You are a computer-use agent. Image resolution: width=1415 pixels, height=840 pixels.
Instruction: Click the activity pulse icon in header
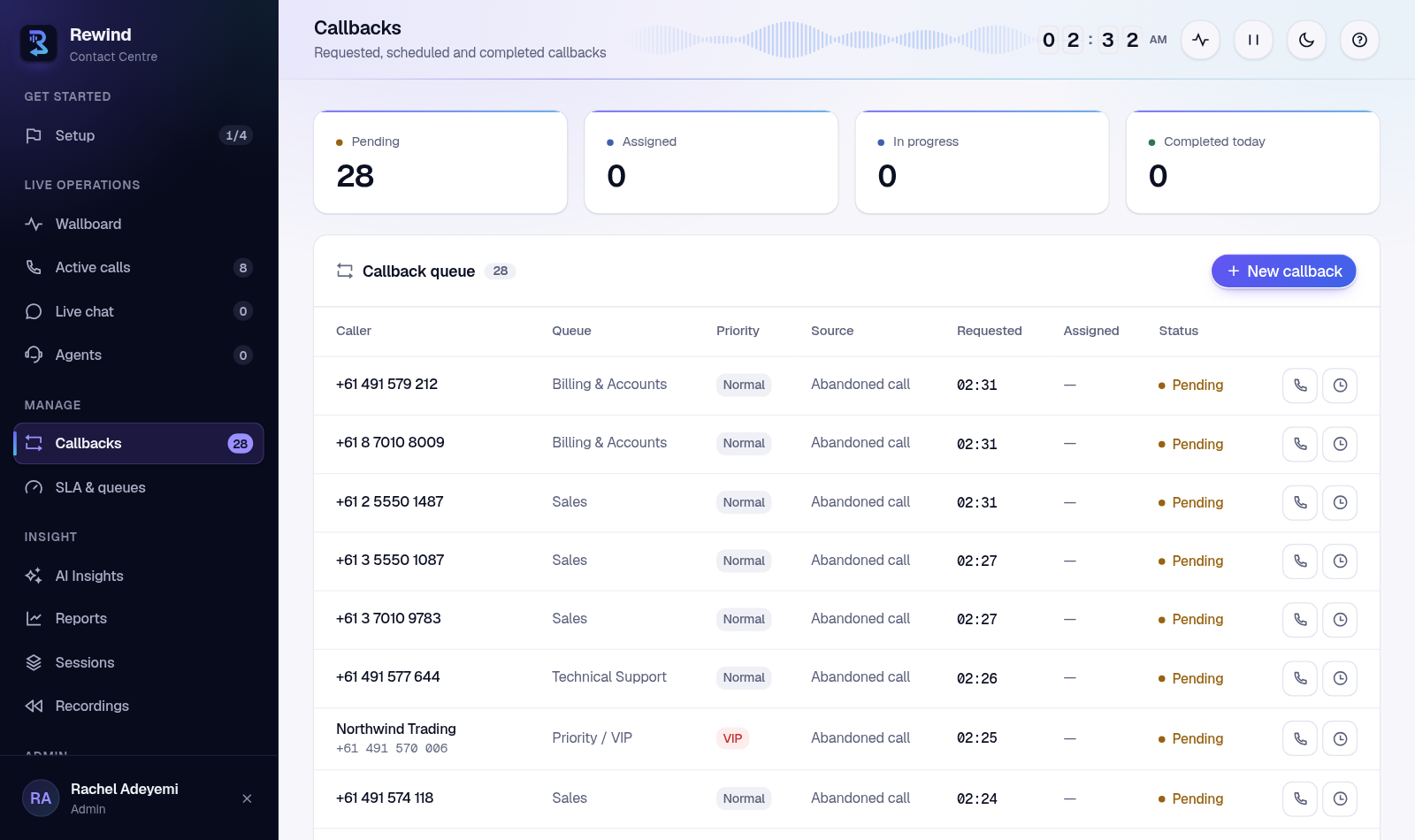1200,40
